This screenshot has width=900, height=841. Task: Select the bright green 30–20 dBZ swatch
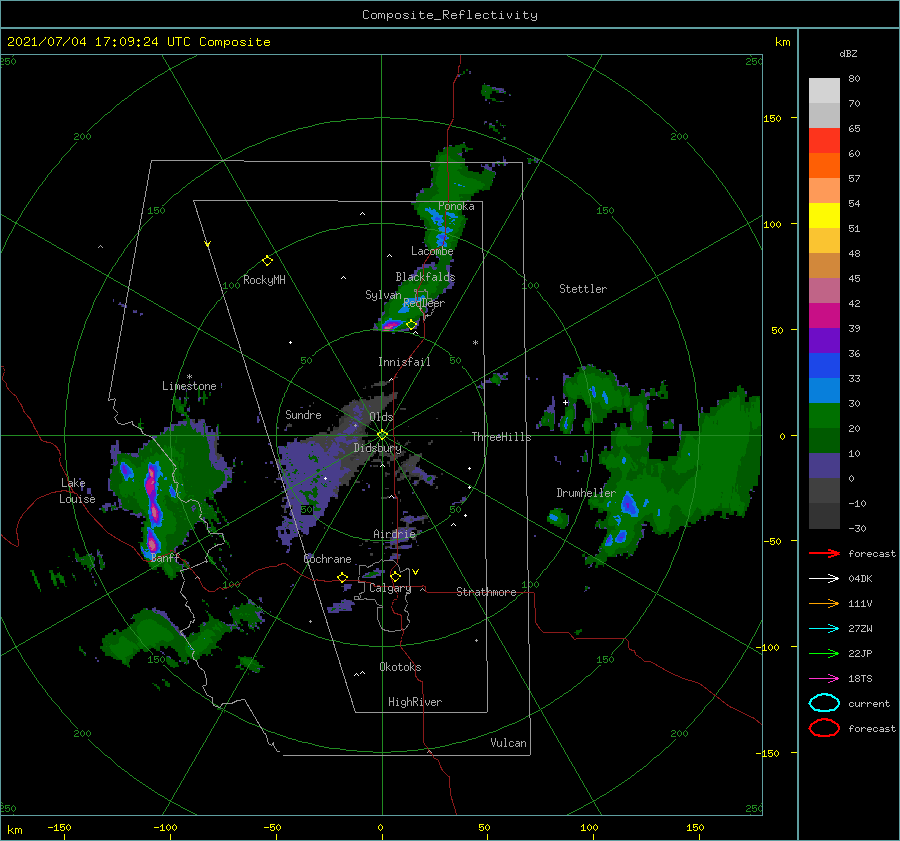click(x=824, y=415)
